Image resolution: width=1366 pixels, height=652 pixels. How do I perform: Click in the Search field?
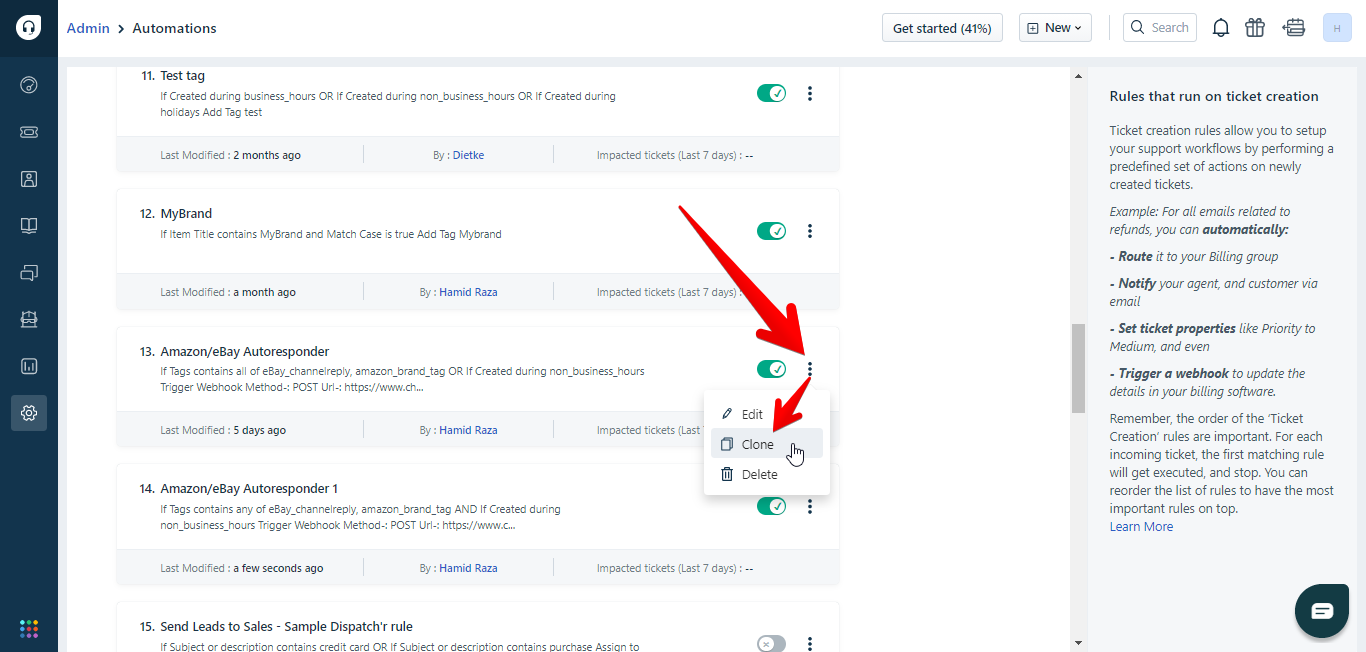click(1159, 28)
